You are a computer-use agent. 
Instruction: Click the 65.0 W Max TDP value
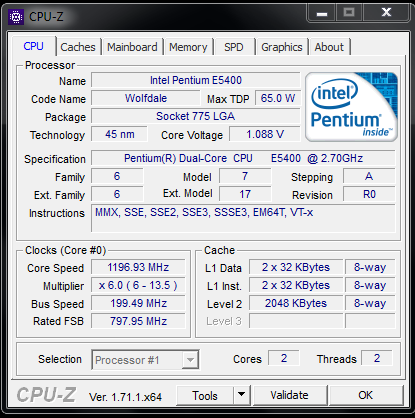coord(278,98)
